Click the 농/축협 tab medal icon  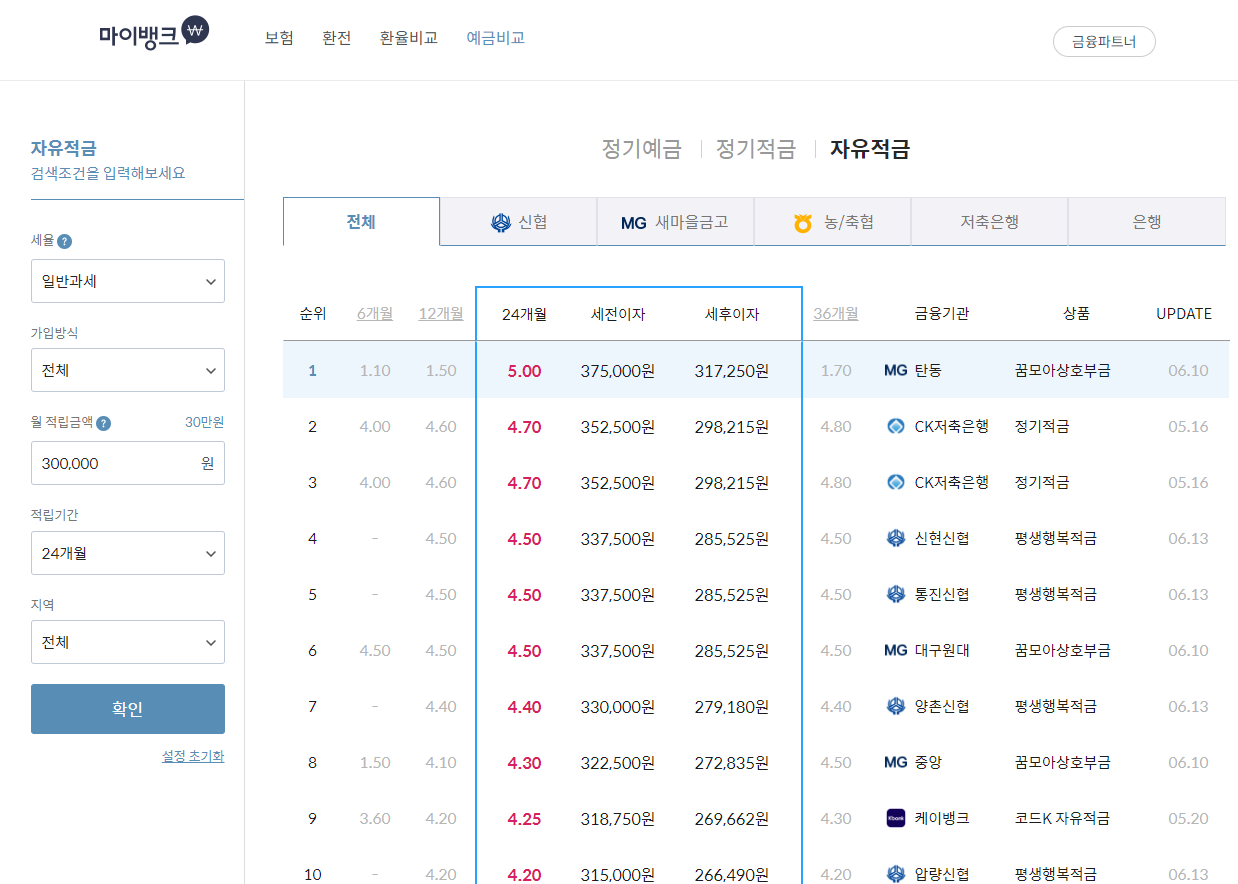(x=803, y=223)
